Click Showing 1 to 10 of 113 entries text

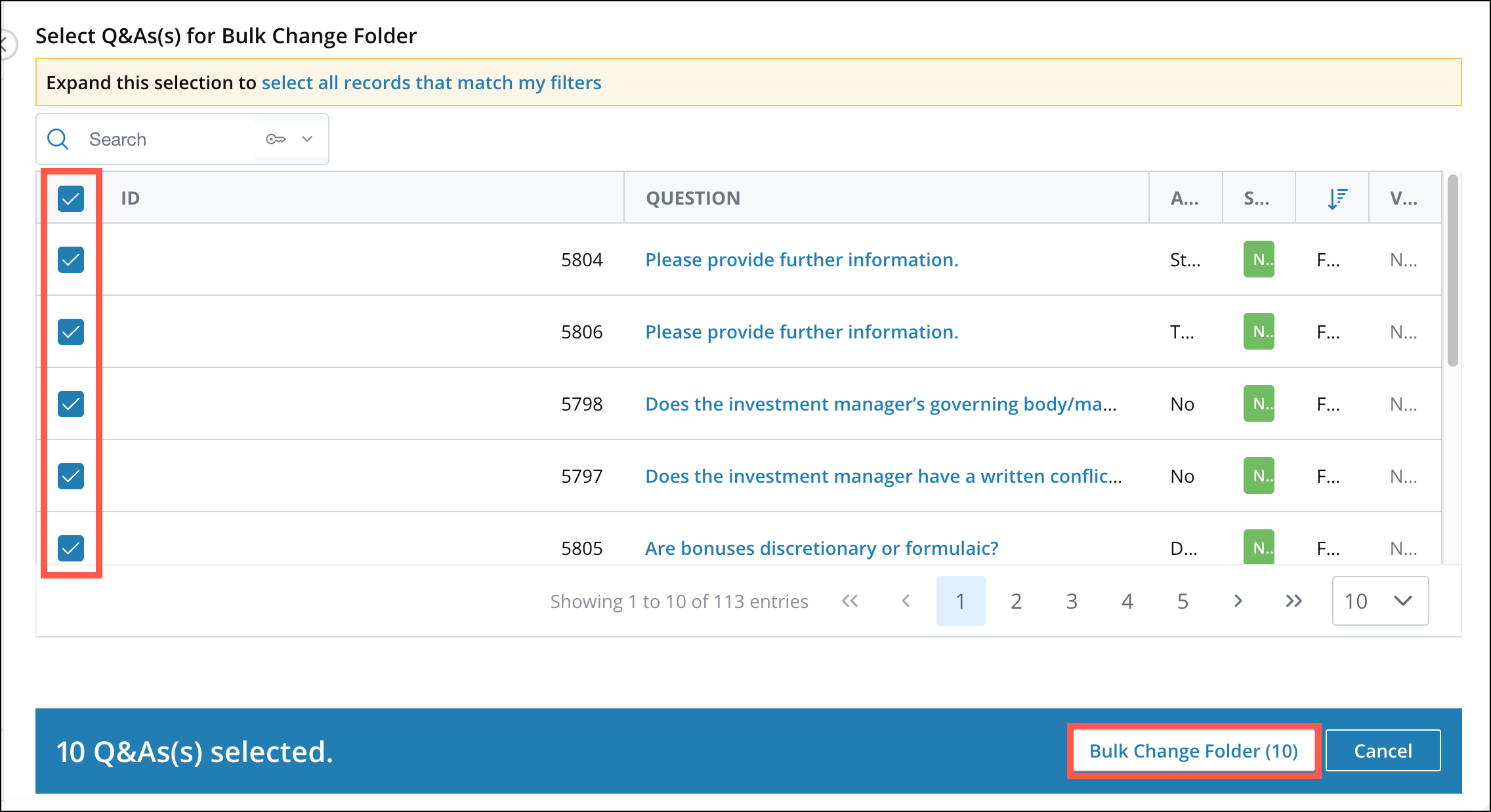(679, 601)
